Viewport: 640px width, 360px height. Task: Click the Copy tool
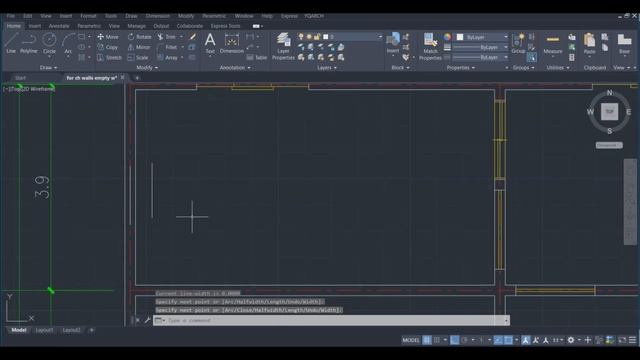click(108, 47)
